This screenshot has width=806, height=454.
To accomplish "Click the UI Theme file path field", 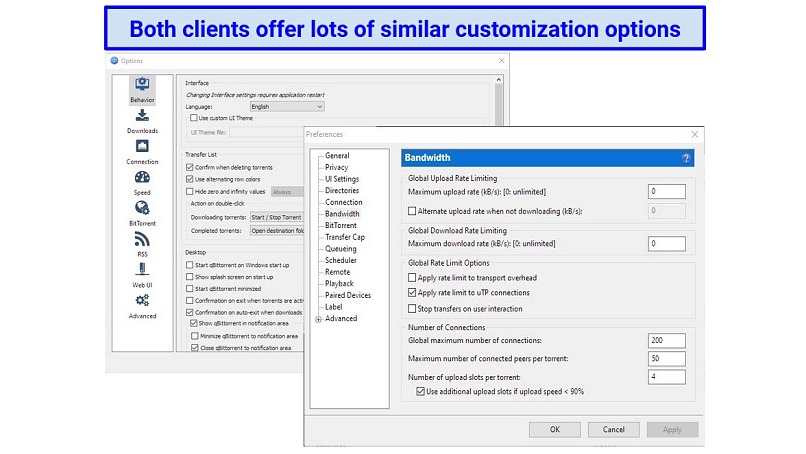I will pyautogui.click(x=267, y=132).
